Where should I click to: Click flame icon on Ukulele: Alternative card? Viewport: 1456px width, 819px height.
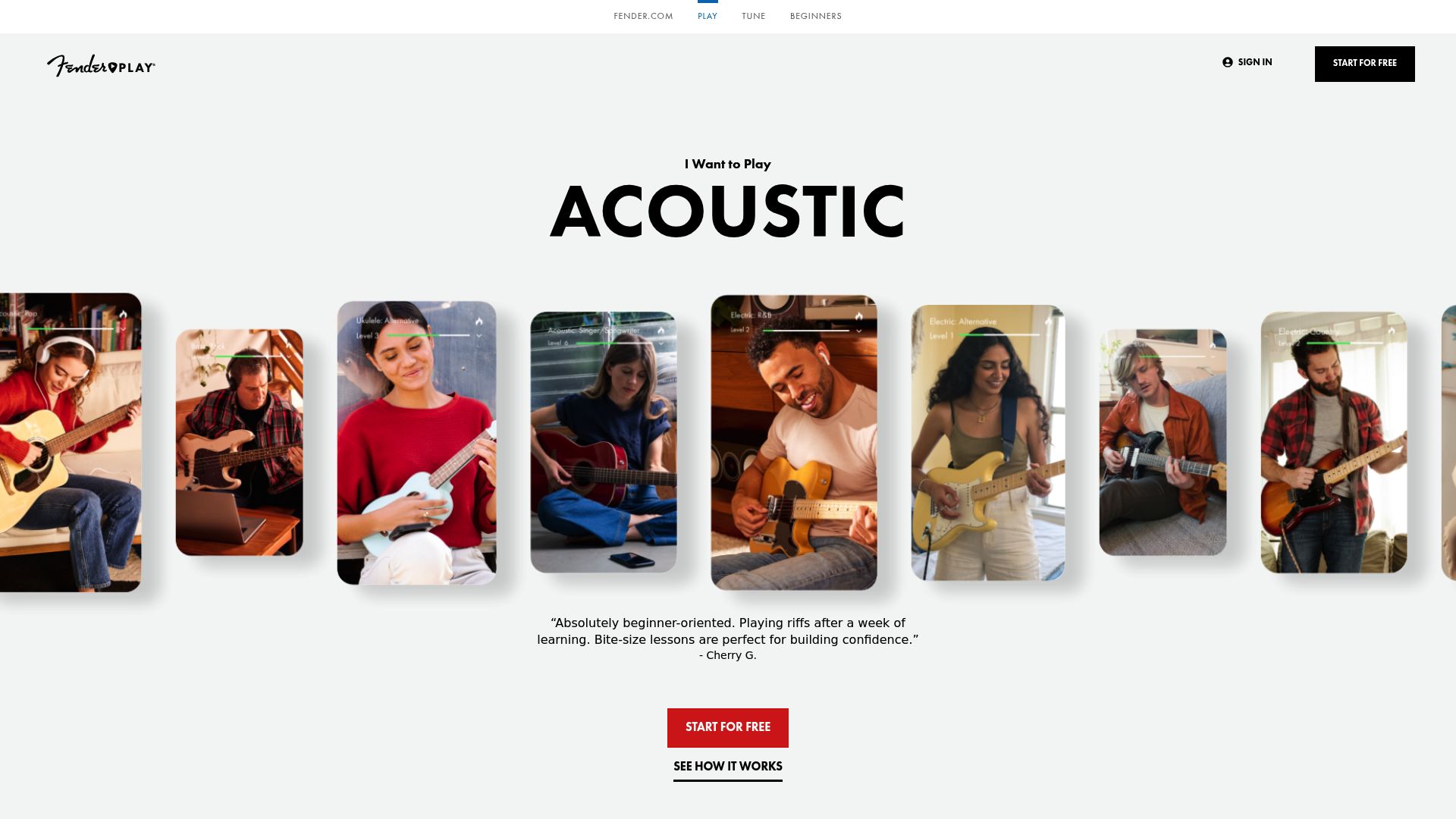(479, 322)
